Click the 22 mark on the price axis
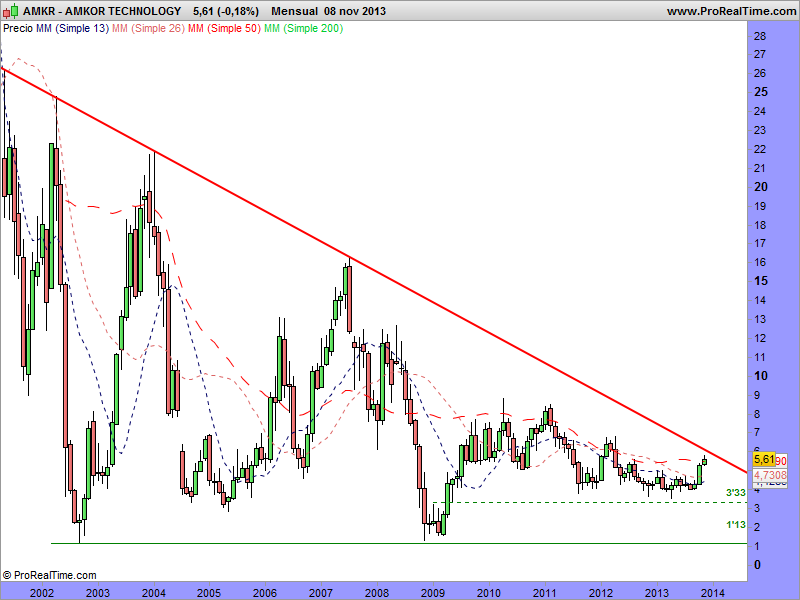The height and width of the screenshot is (600, 800). pos(760,149)
